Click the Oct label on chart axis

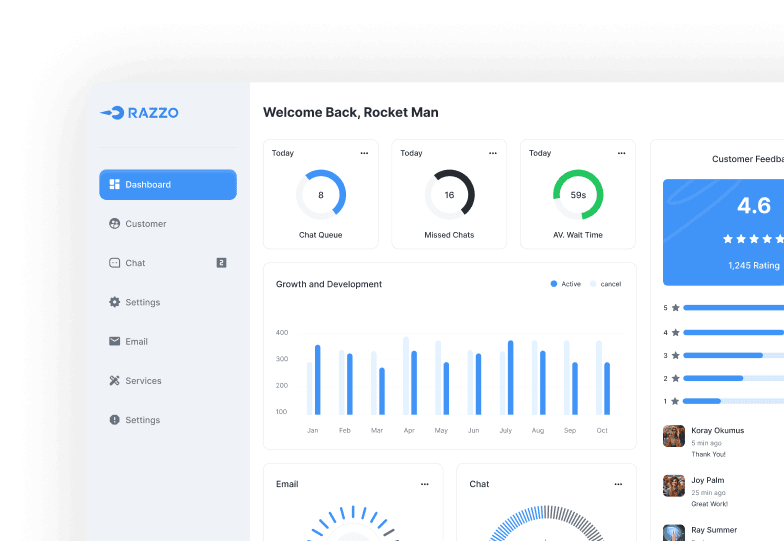(602, 430)
